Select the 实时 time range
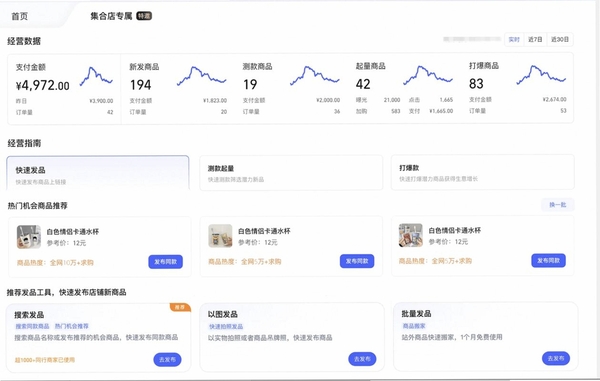 coord(514,39)
